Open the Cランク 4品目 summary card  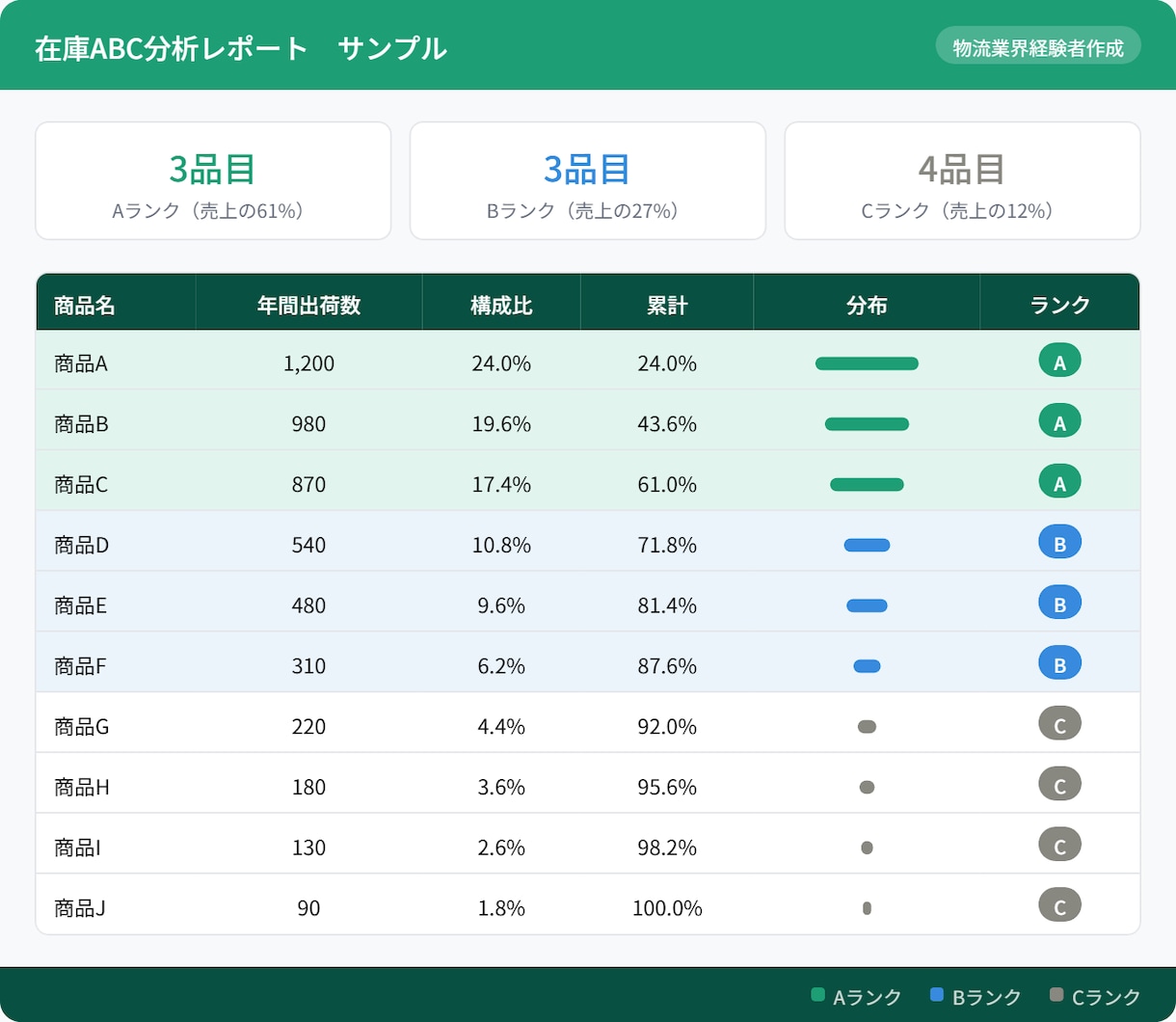[x=963, y=180]
